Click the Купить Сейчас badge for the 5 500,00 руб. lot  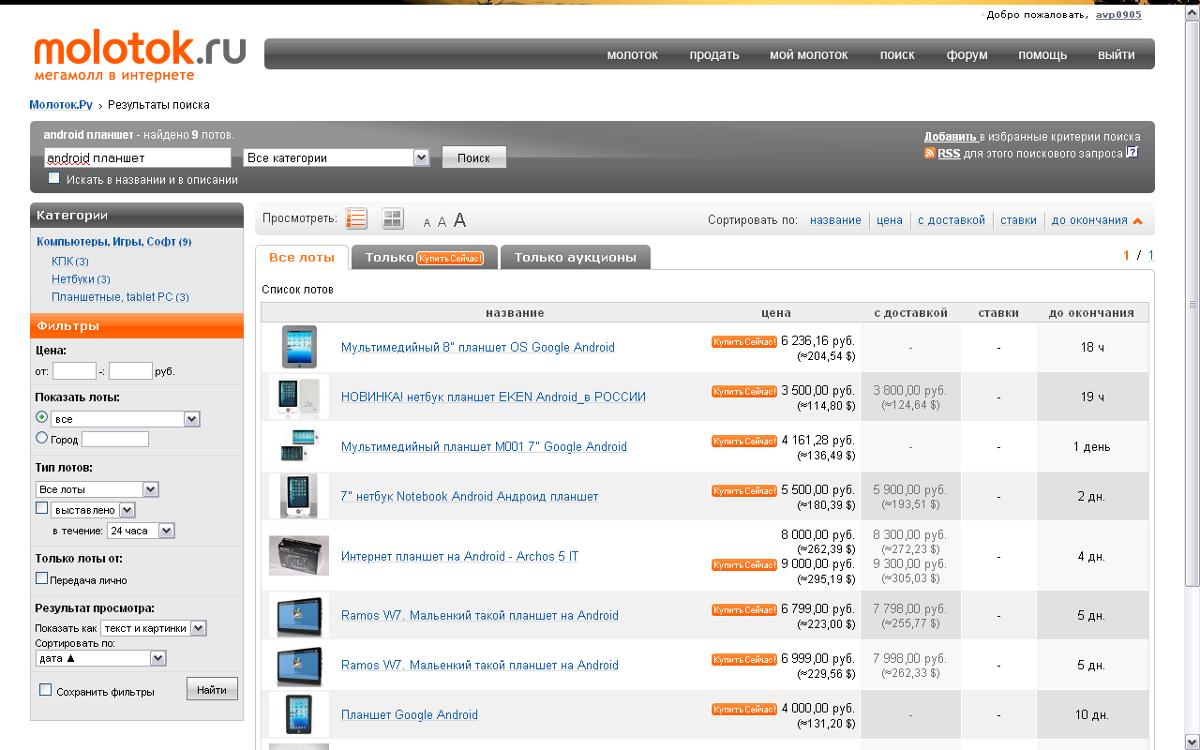[x=744, y=491]
